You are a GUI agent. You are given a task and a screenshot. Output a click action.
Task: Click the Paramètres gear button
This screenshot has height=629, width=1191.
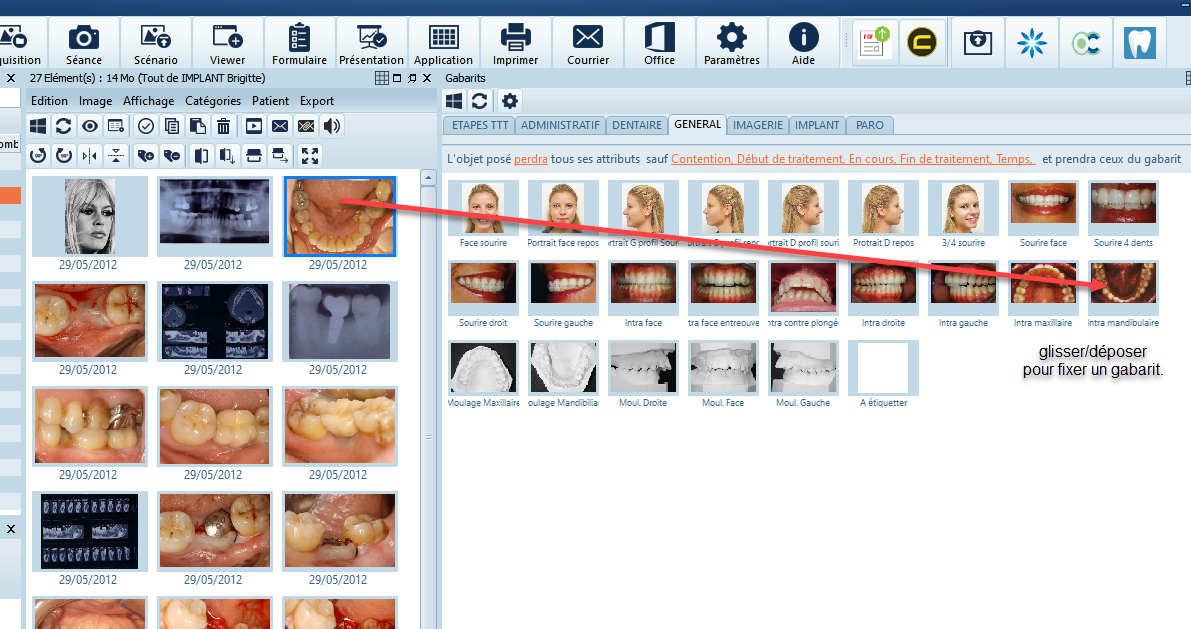731,44
